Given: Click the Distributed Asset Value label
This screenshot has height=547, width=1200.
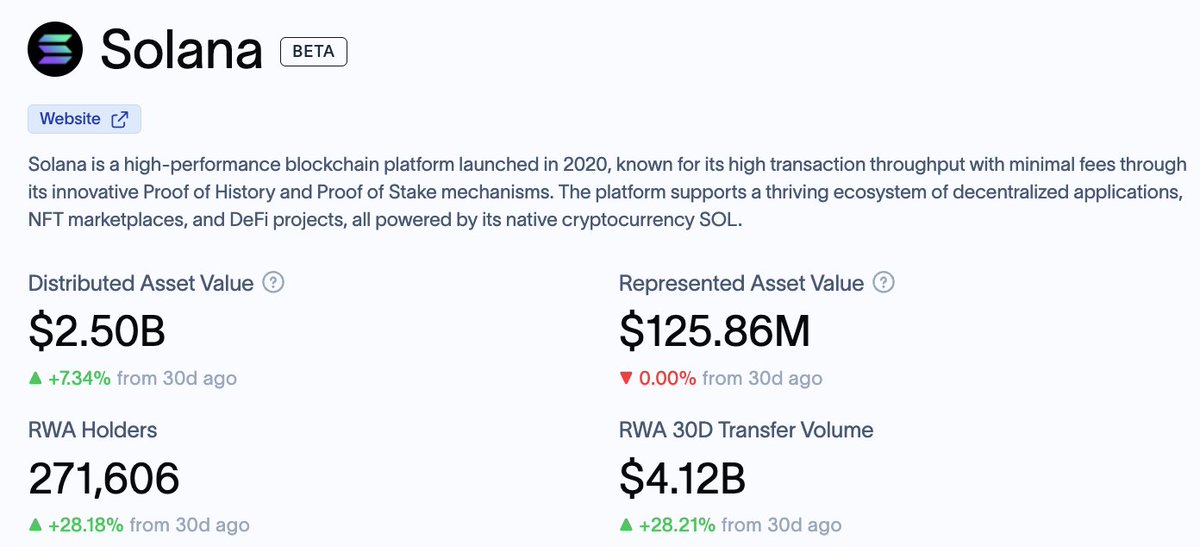Looking at the screenshot, I should click(x=141, y=283).
